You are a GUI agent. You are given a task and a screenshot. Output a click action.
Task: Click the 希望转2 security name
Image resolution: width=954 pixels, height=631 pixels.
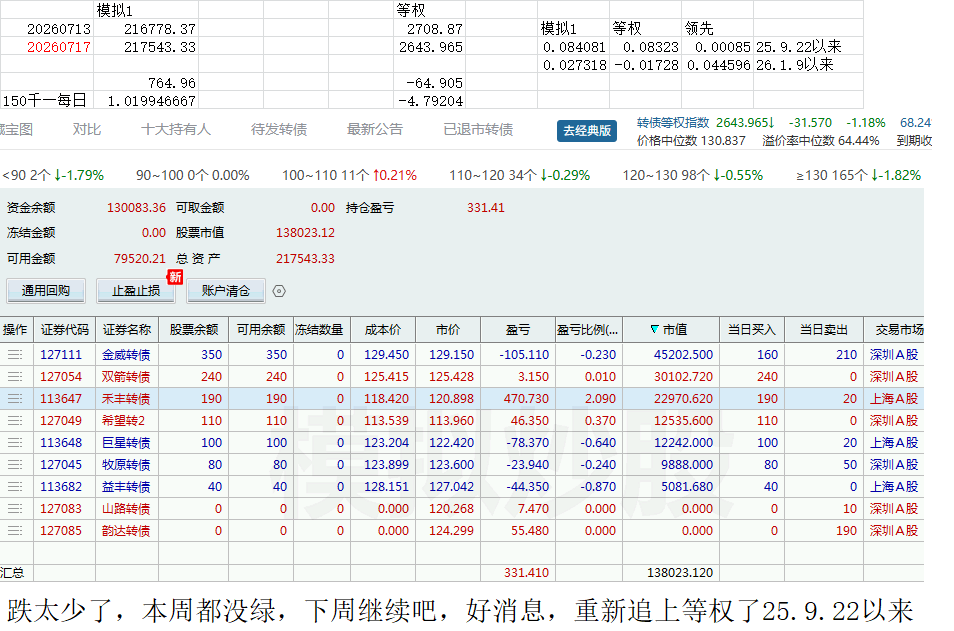click(124, 420)
